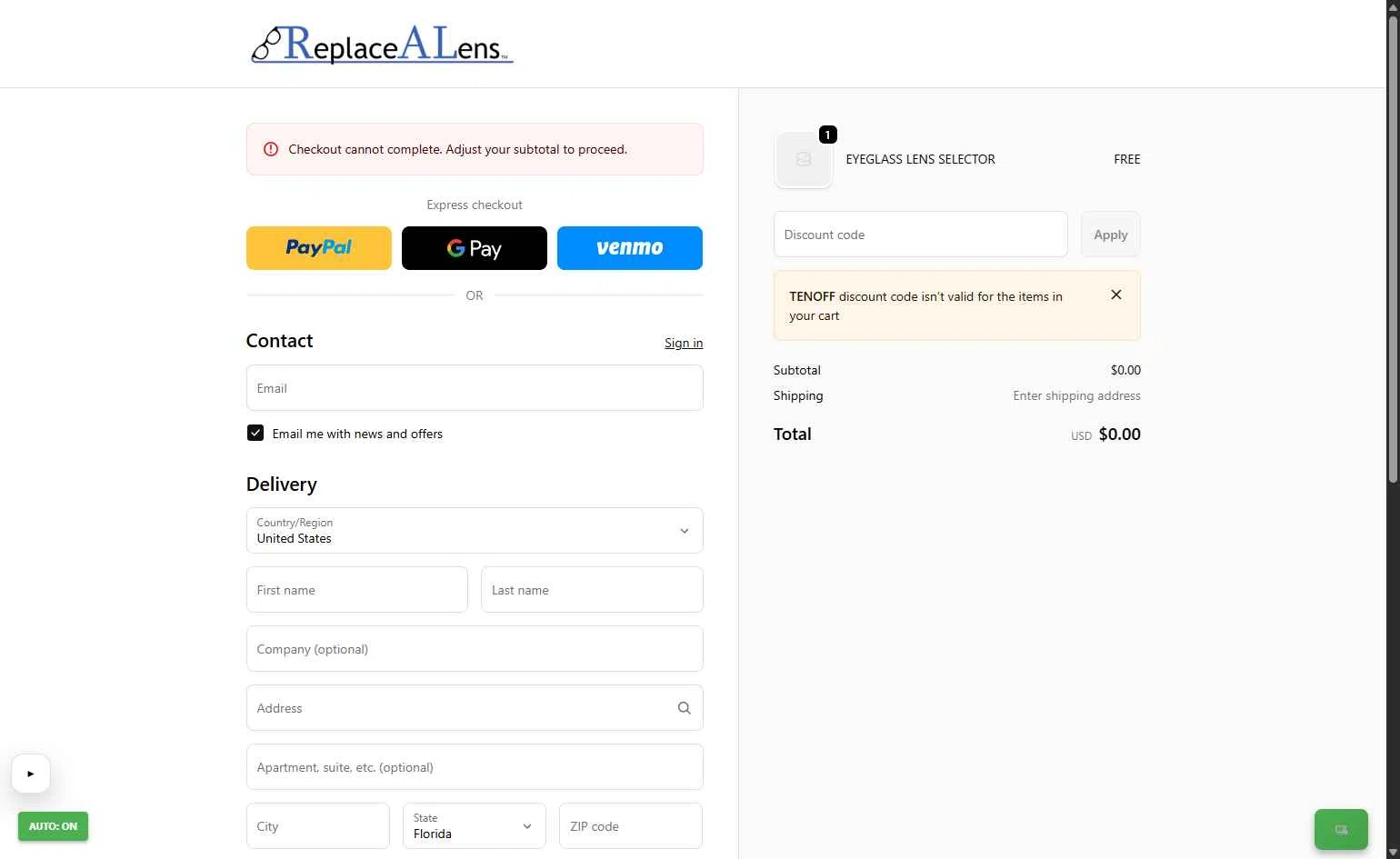The width and height of the screenshot is (1400, 859).
Task: Pay with Venmo express checkout
Action: (x=630, y=248)
